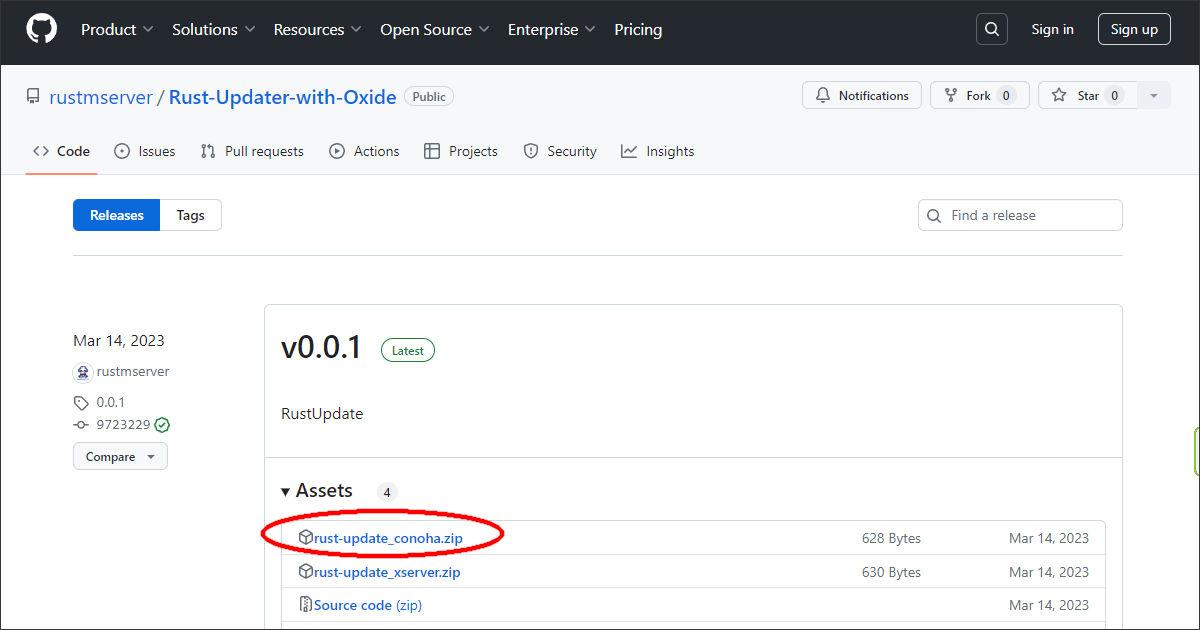Image resolution: width=1200 pixels, height=630 pixels.
Task: Open the Open Source menu
Action: [x=434, y=29]
